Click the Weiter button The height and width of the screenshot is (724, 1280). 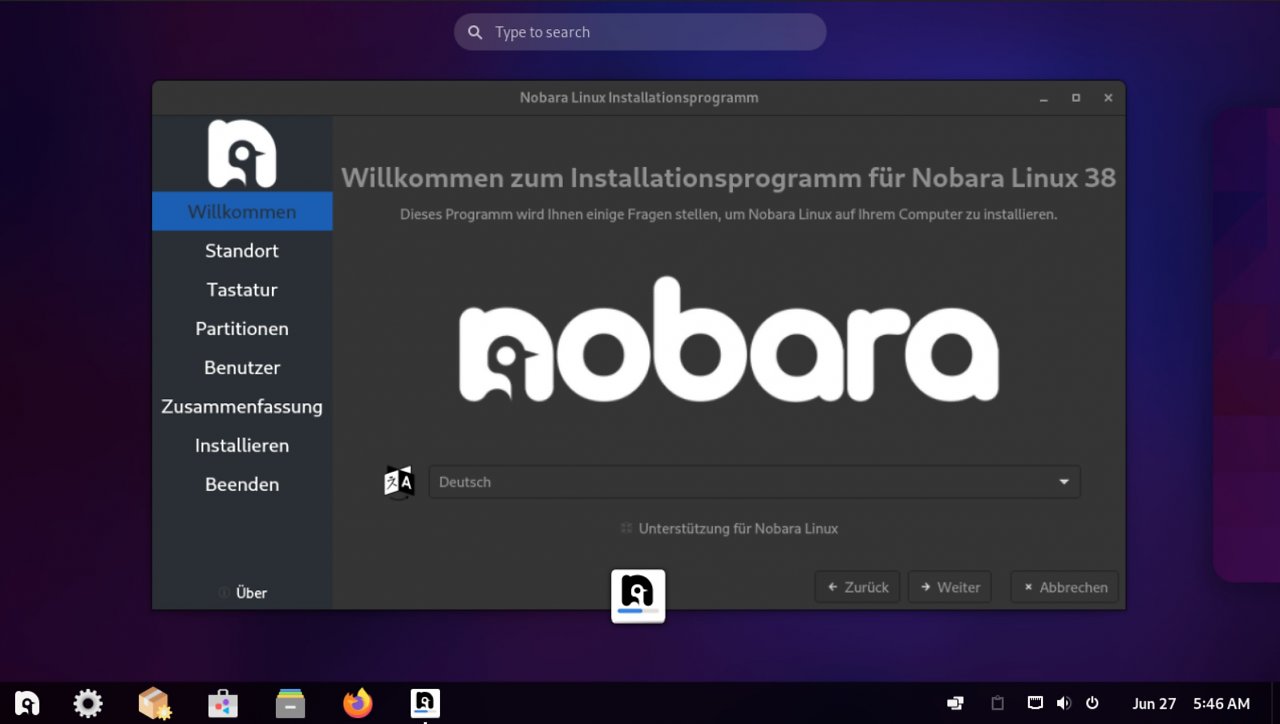click(x=949, y=587)
